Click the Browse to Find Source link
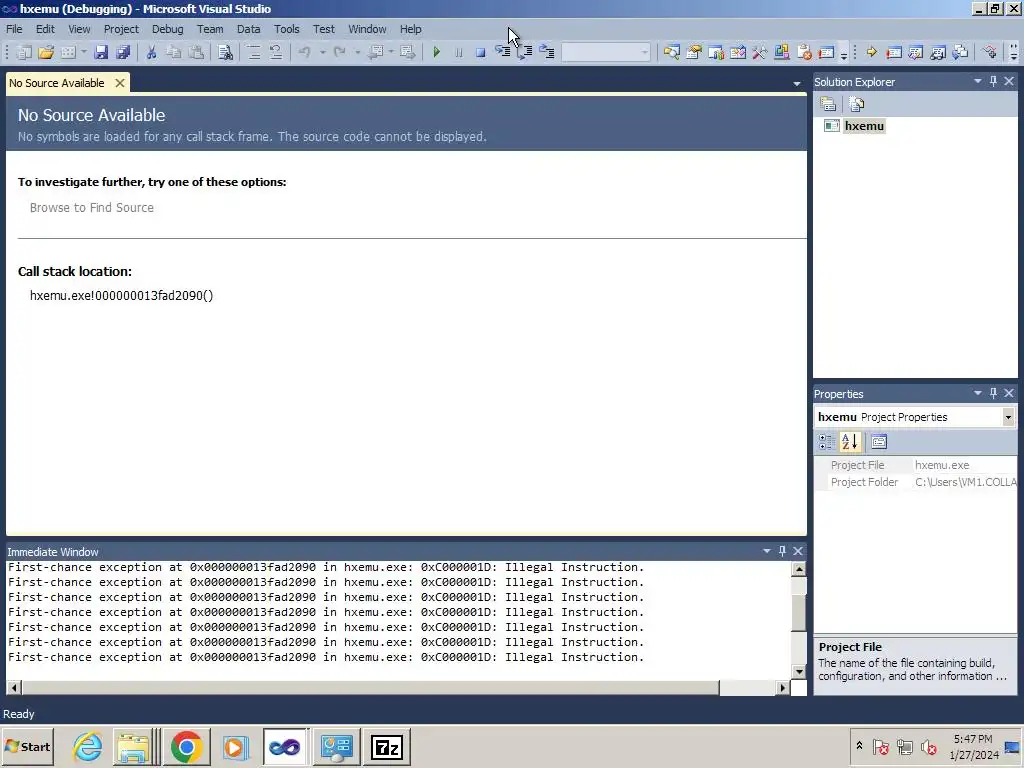 click(92, 208)
